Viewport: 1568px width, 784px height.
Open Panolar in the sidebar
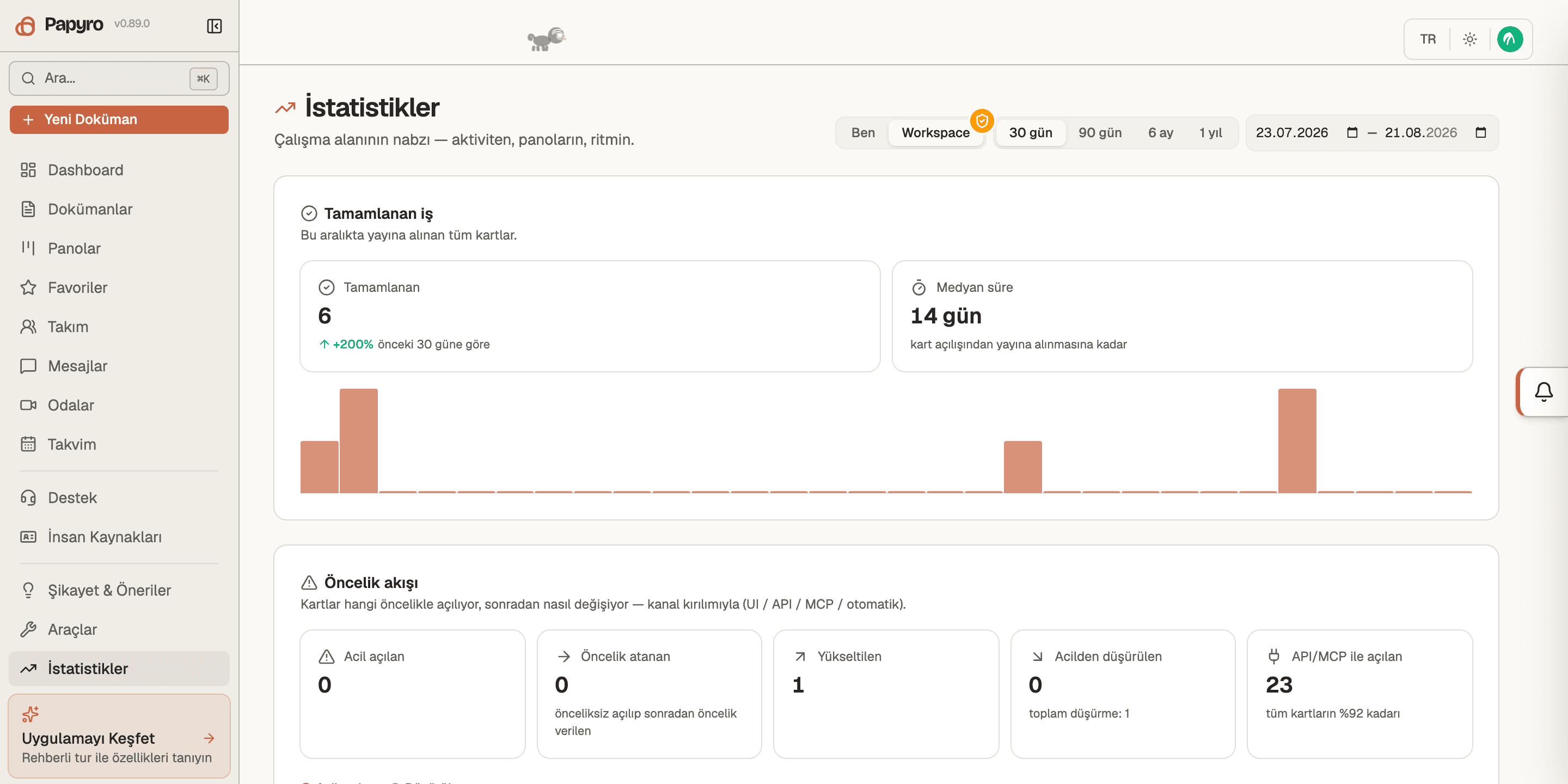coord(119,248)
